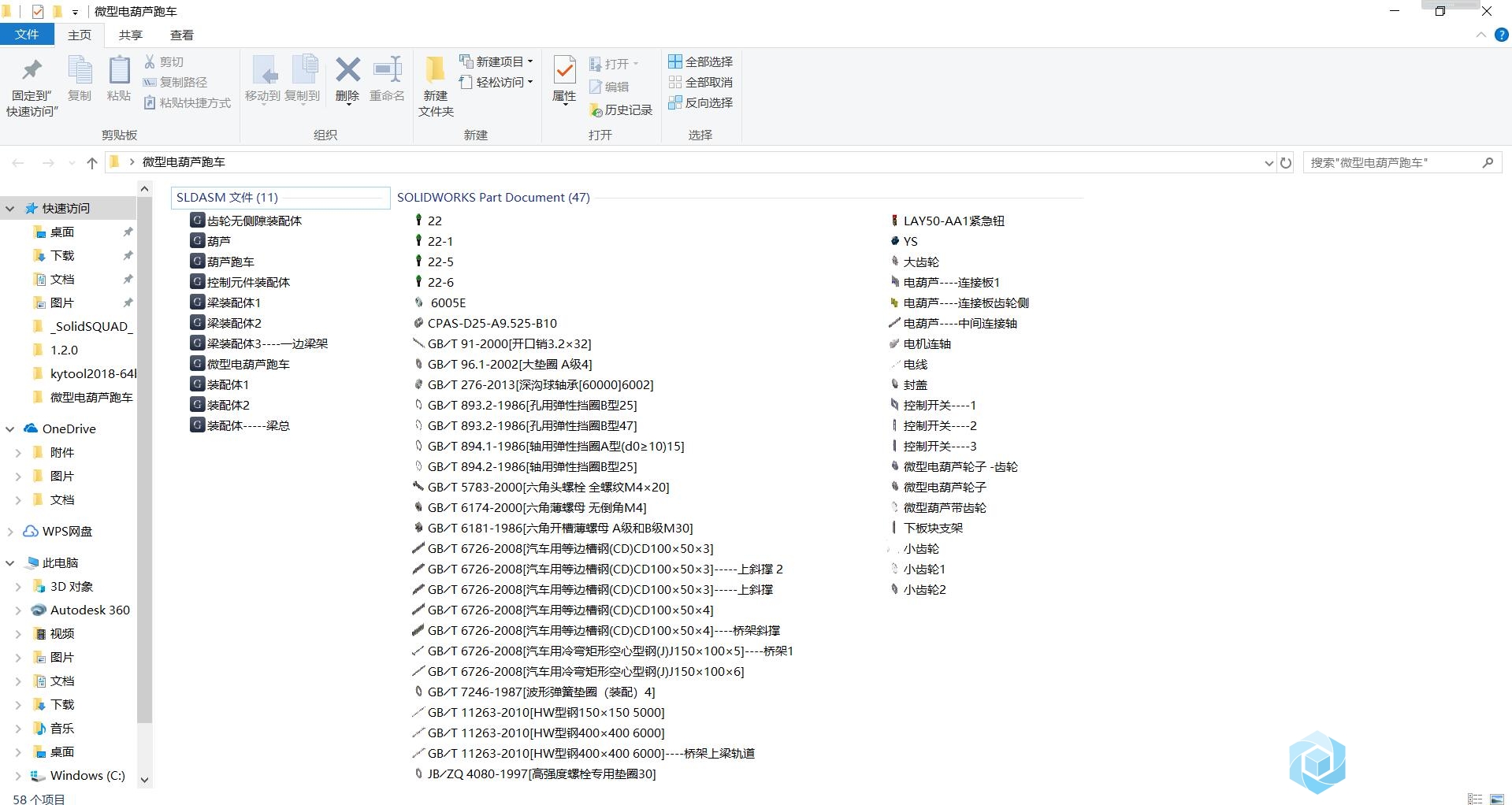Select the file 6005E
The height and width of the screenshot is (805, 1512).
[x=440, y=302]
